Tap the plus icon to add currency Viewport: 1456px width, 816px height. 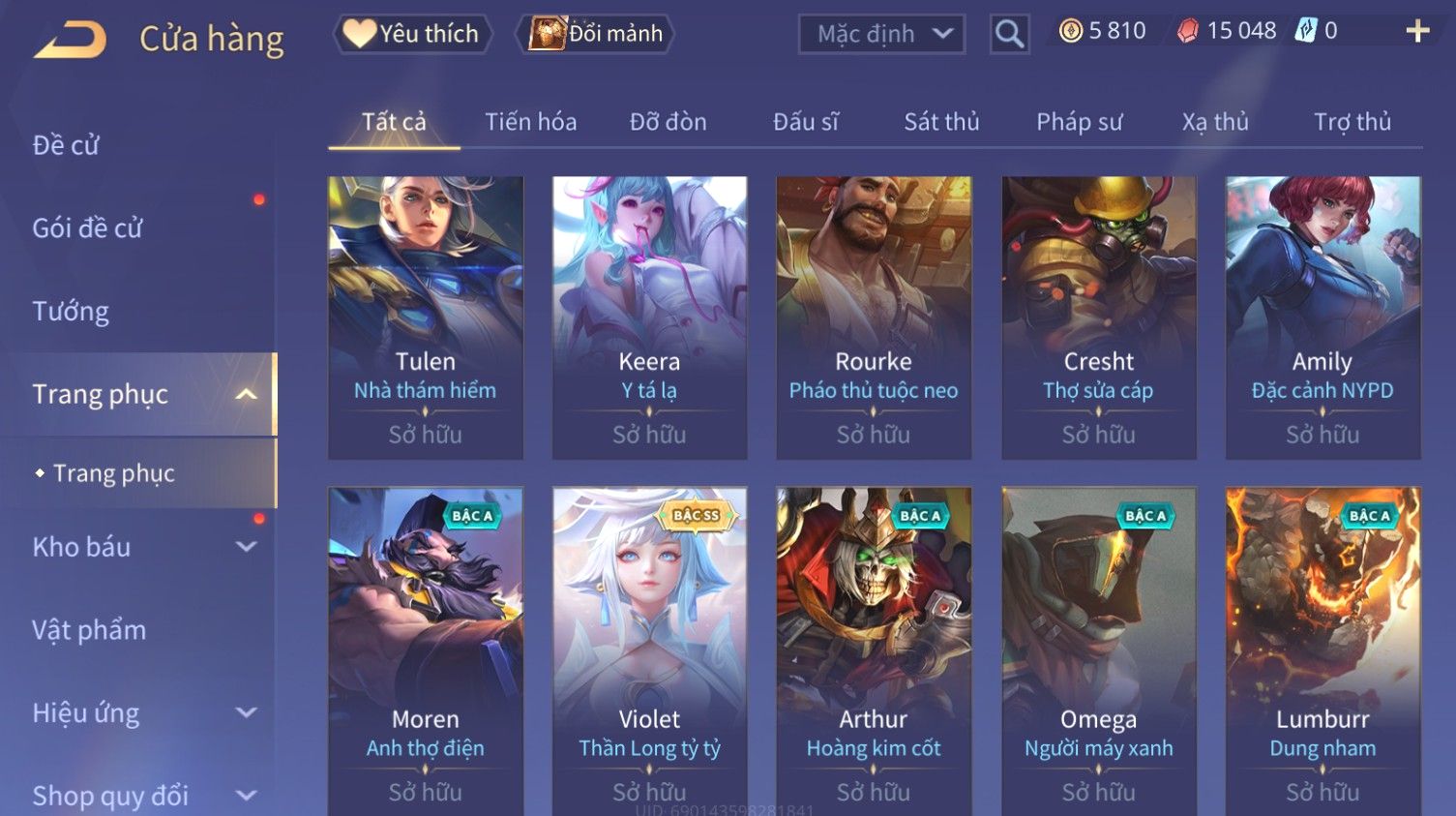1417,32
